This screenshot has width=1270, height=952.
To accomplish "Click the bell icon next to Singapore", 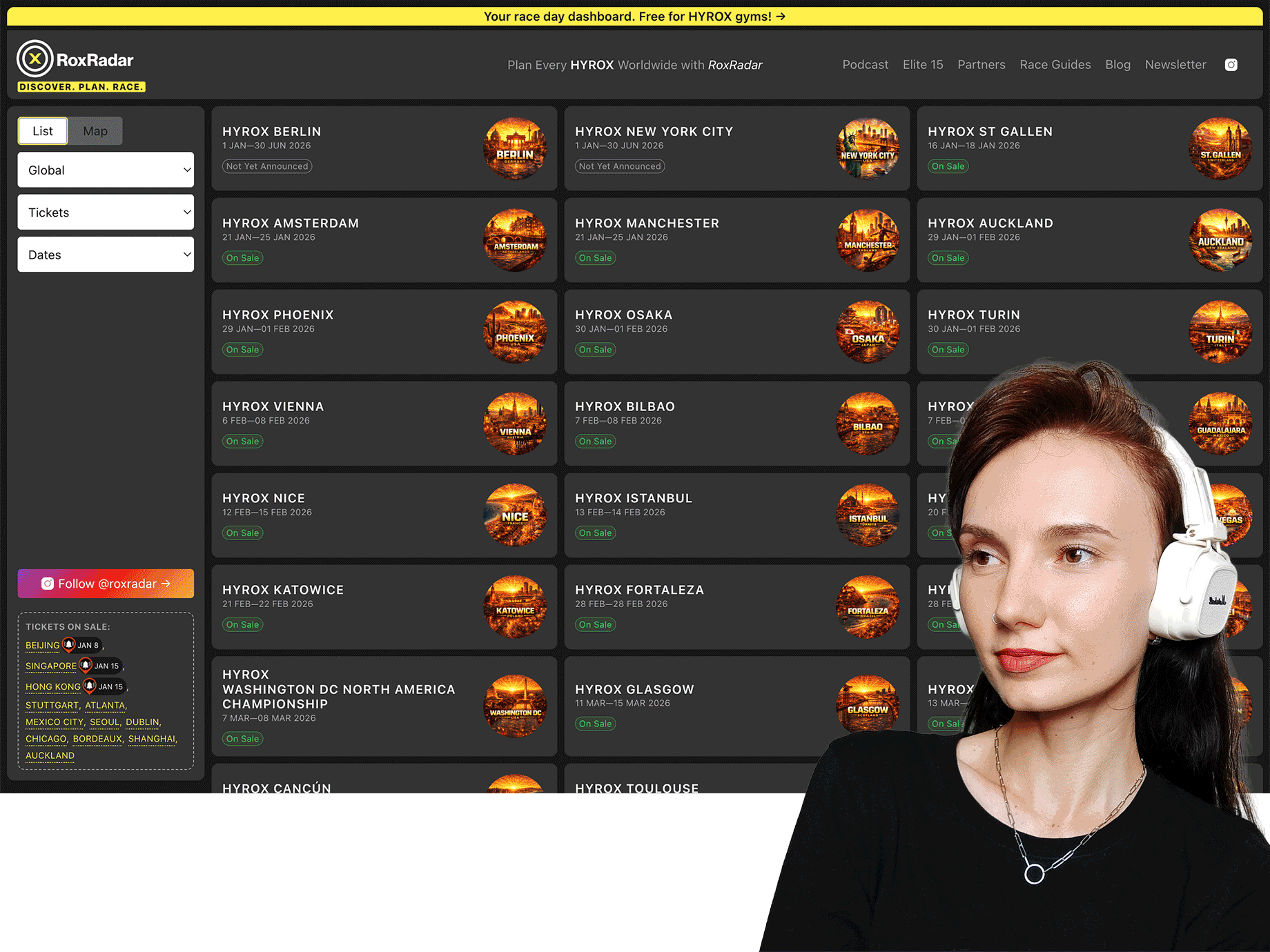I will tap(86, 665).
